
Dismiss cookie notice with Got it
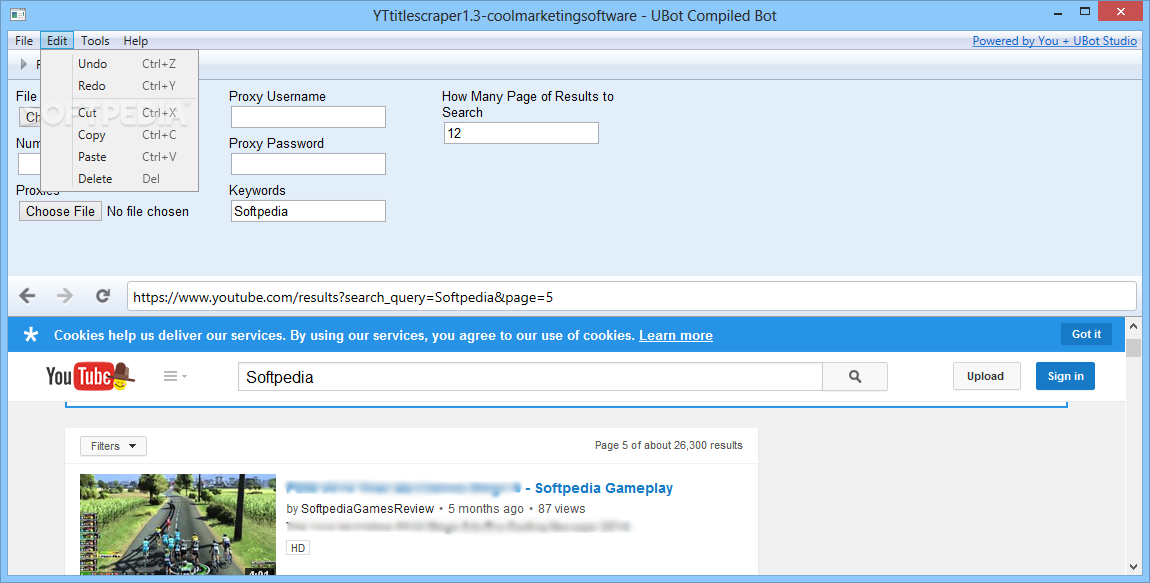pos(1086,334)
